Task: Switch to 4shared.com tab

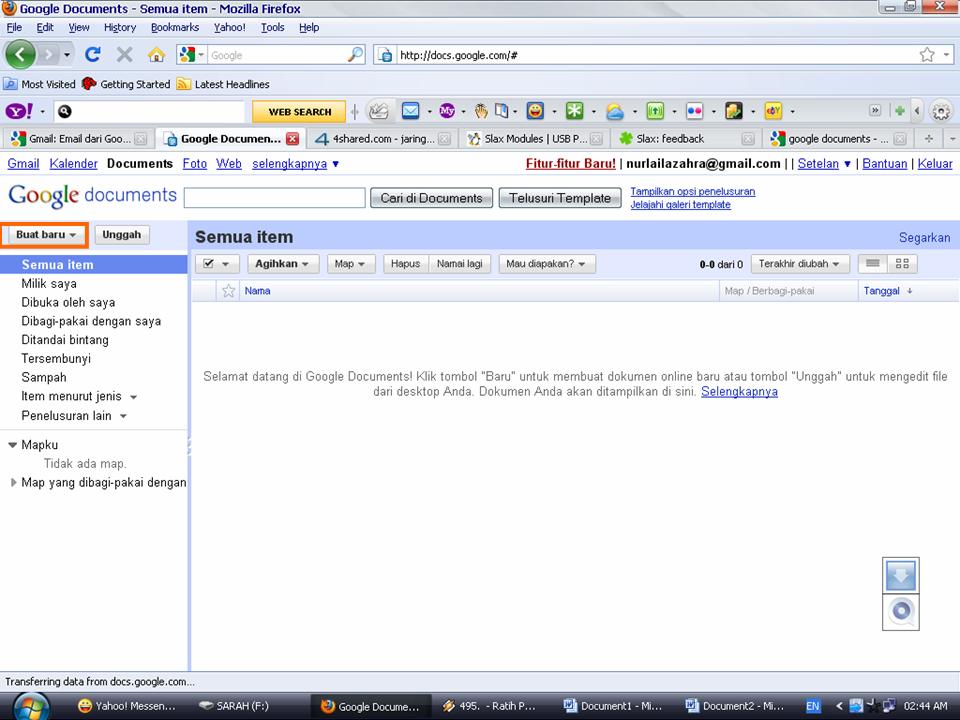Action: [382, 139]
